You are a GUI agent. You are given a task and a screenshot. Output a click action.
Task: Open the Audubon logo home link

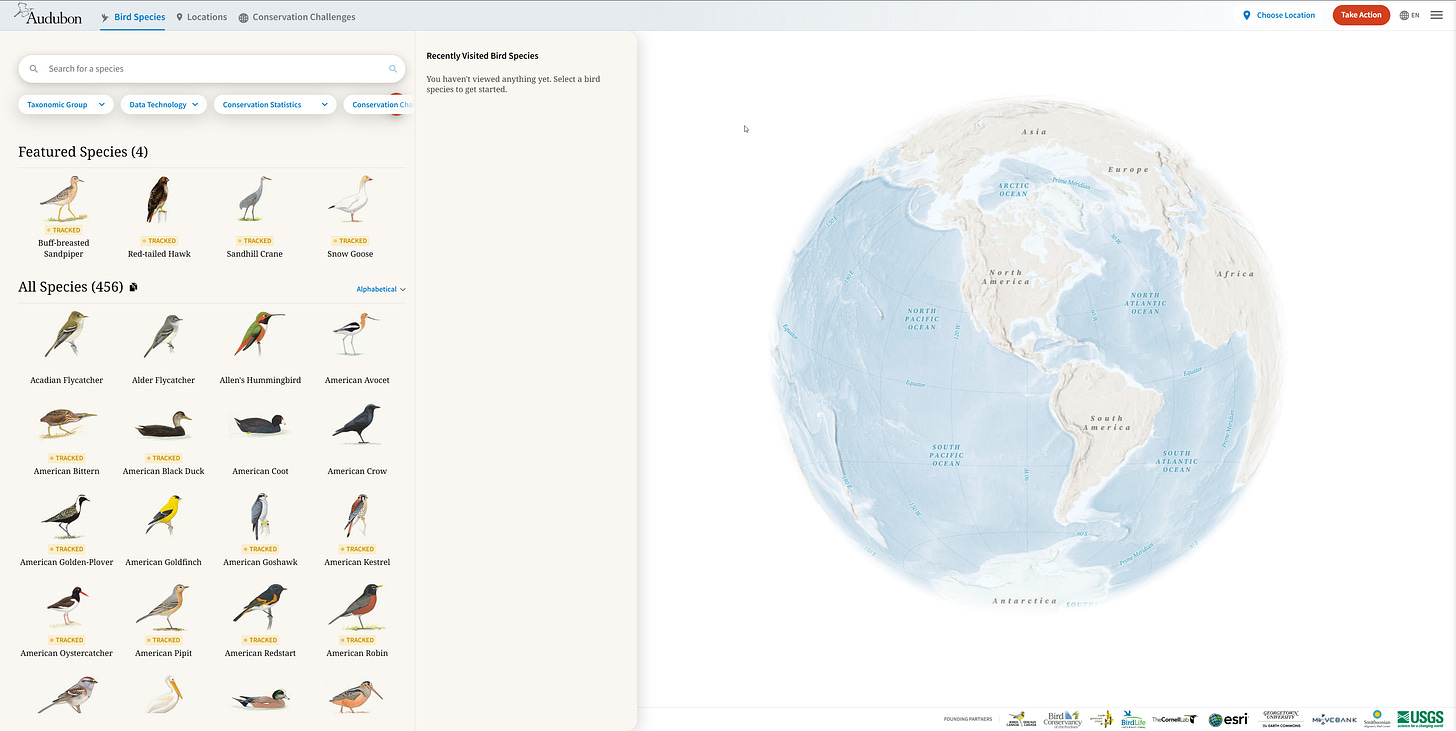pyautogui.click(x=47, y=15)
